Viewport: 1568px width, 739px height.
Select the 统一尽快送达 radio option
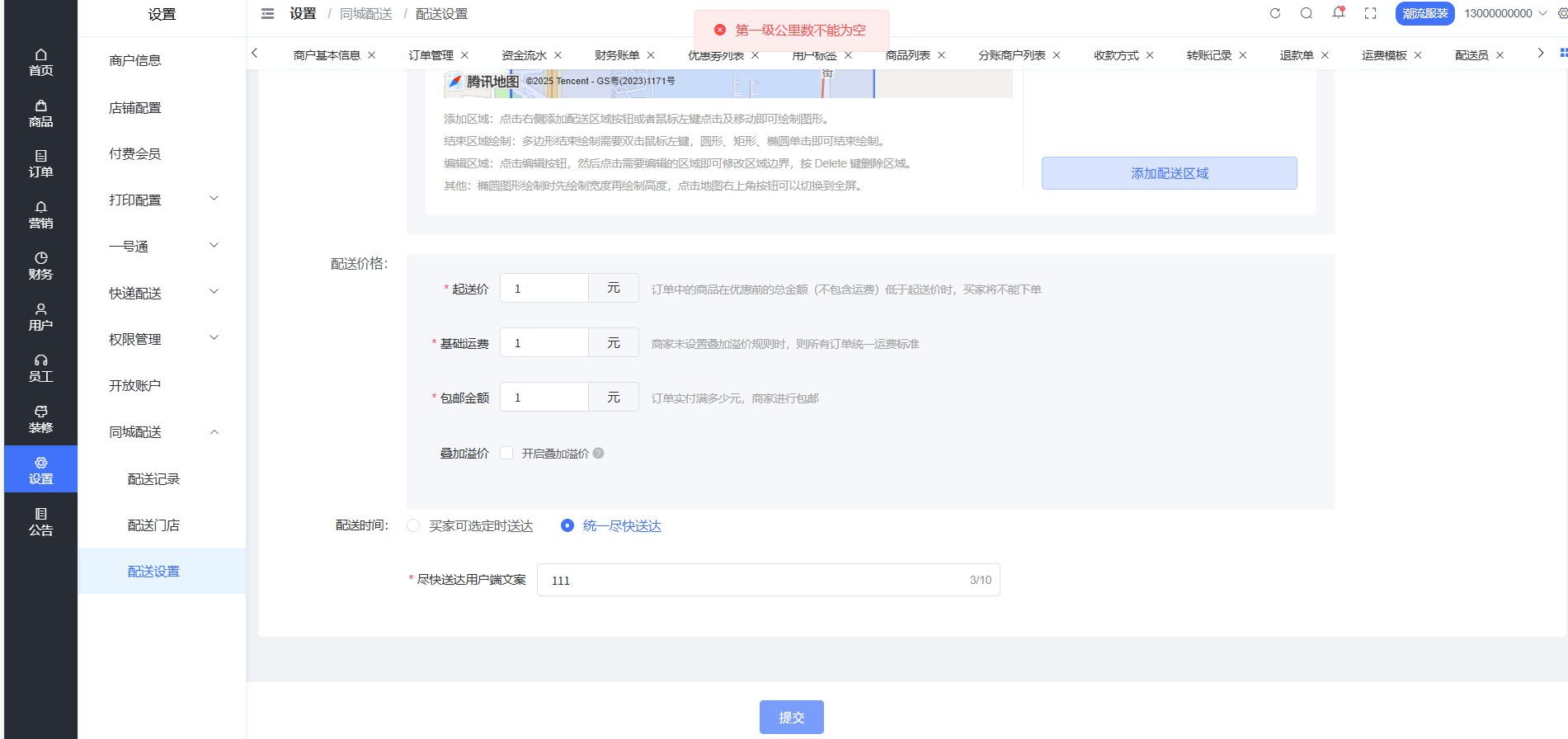coord(567,525)
